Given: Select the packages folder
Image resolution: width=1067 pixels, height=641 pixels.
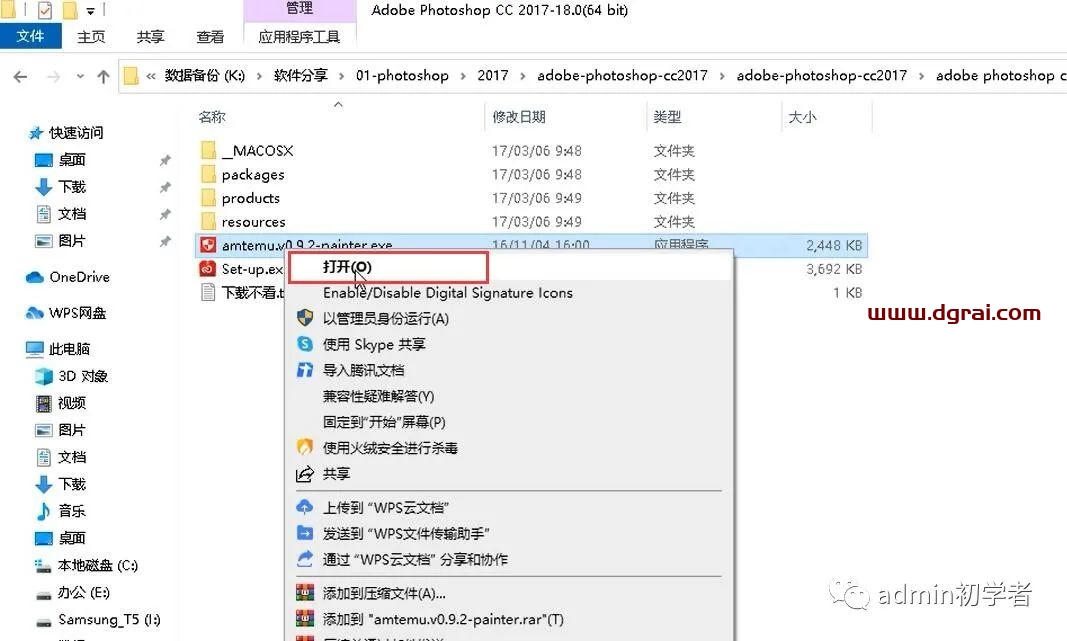Looking at the screenshot, I should [x=253, y=175].
